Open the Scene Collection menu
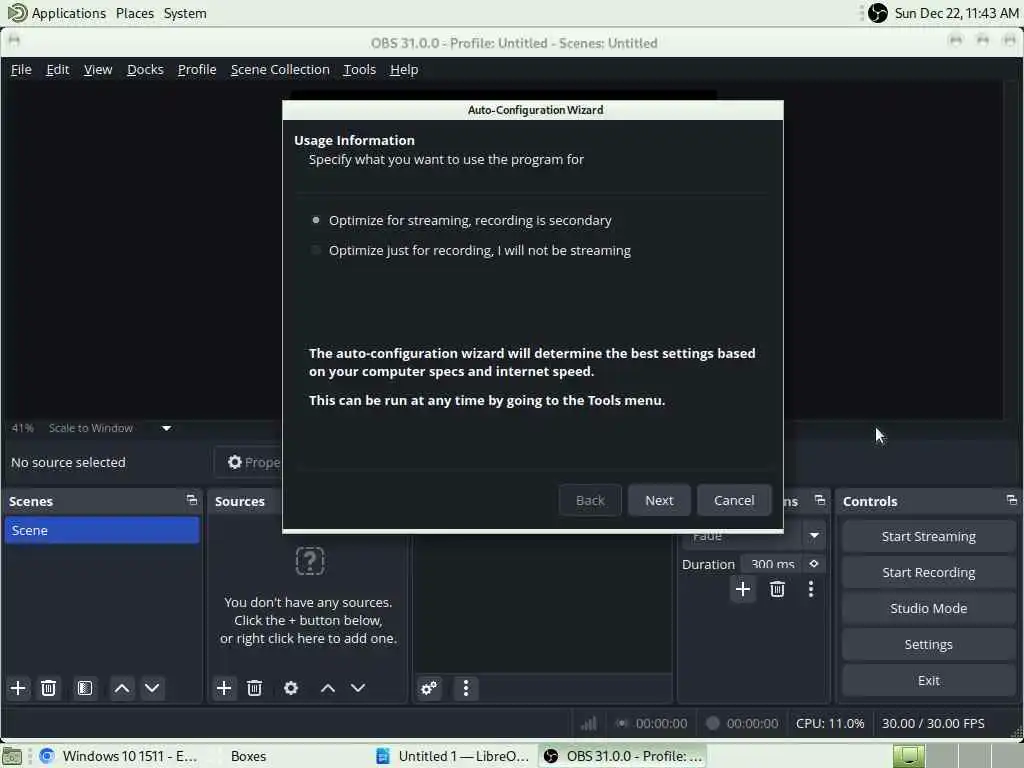 pos(280,69)
